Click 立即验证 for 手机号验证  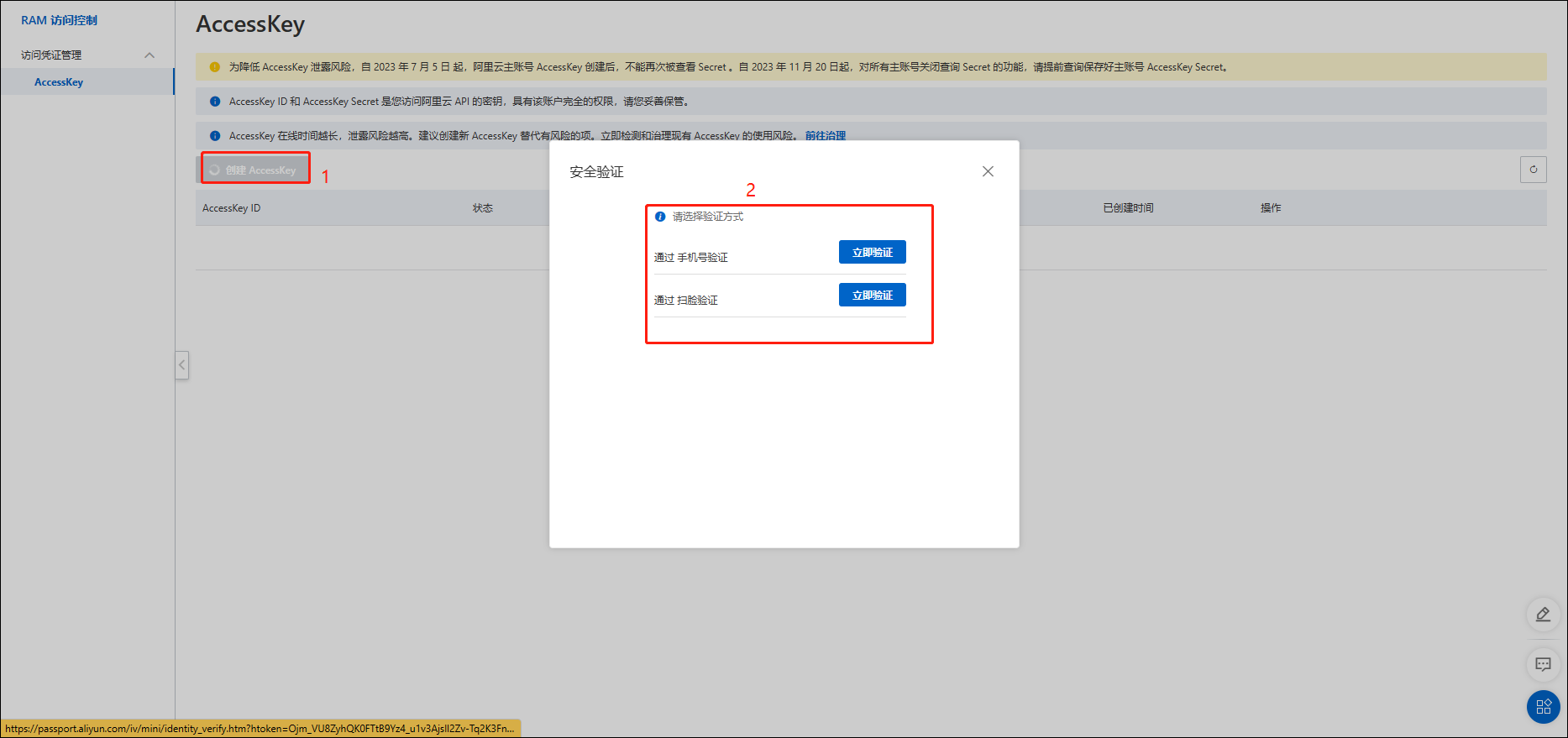click(872, 253)
